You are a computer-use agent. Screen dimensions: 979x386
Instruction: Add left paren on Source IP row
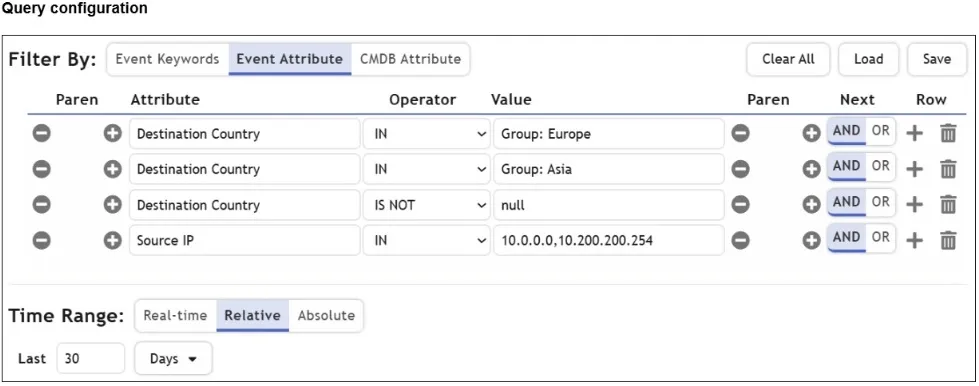[x=112, y=240]
